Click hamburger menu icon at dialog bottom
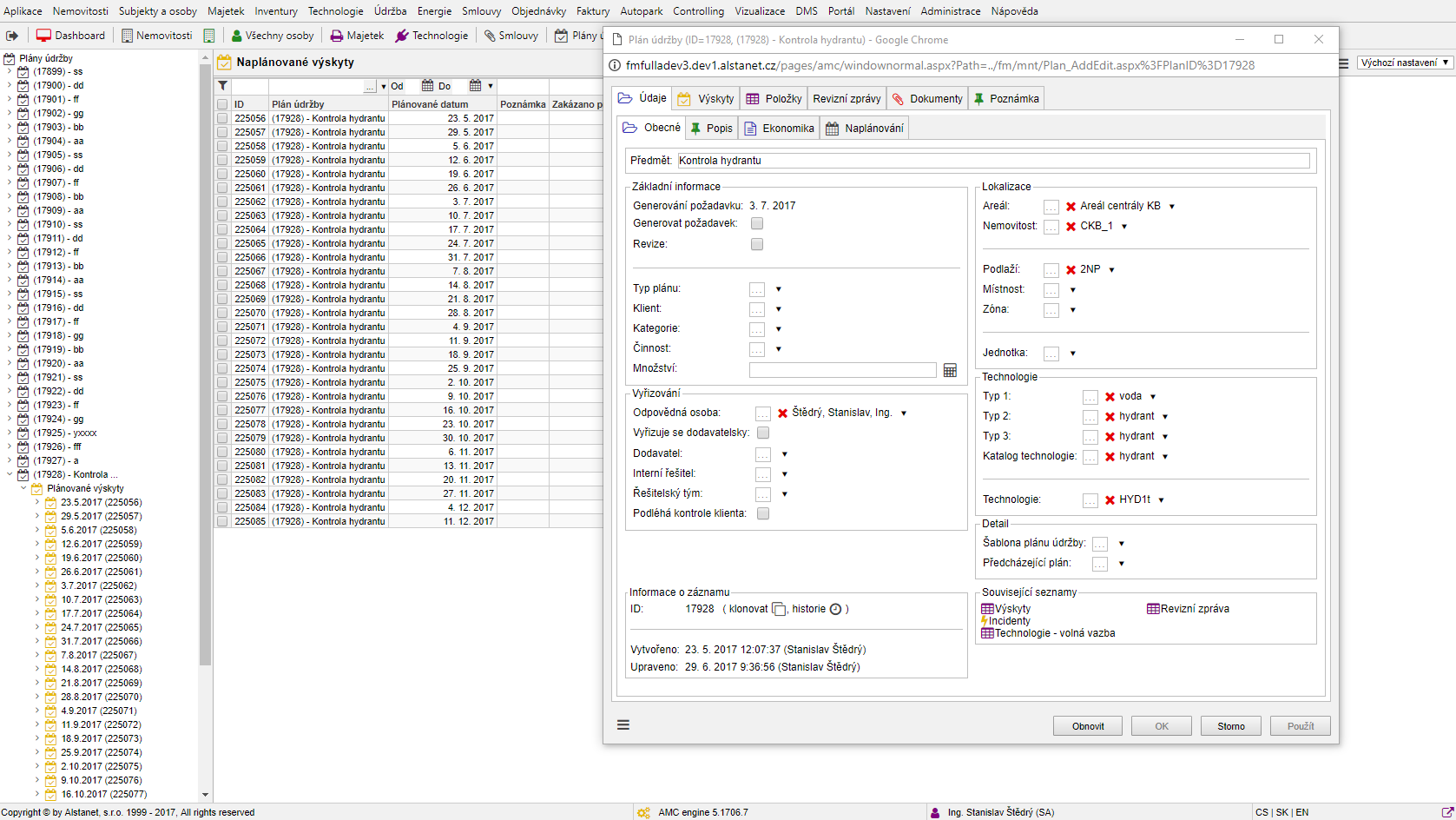Viewport: 1456px width, 820px height. (x=623, y=725)
